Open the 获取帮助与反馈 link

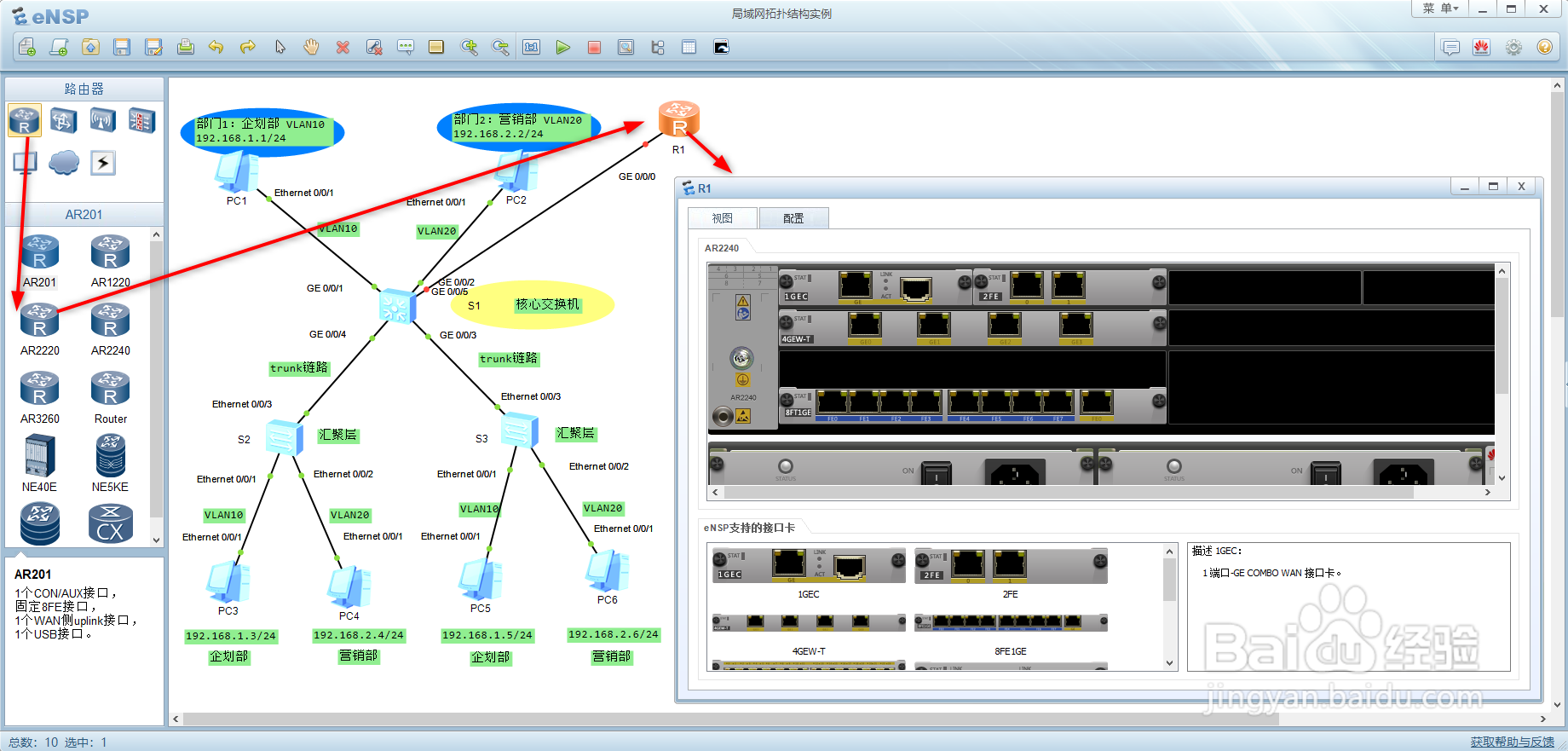(x=1513, y=742)
